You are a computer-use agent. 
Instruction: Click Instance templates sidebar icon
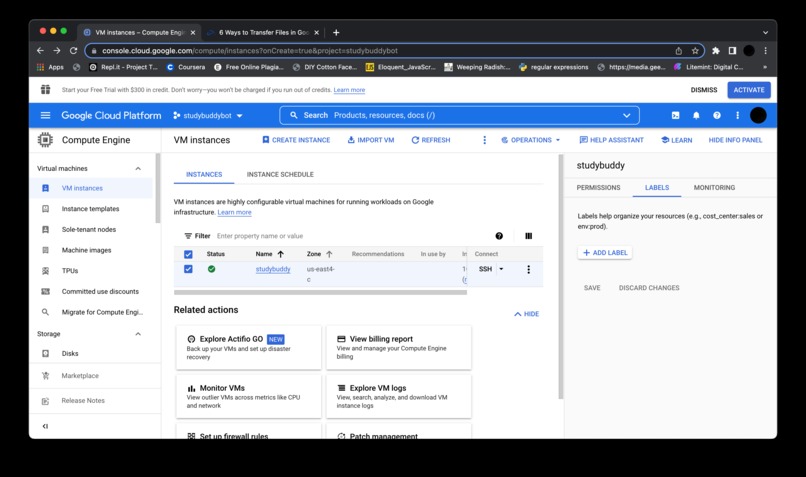pyautogui.click(x=45, y=209)
